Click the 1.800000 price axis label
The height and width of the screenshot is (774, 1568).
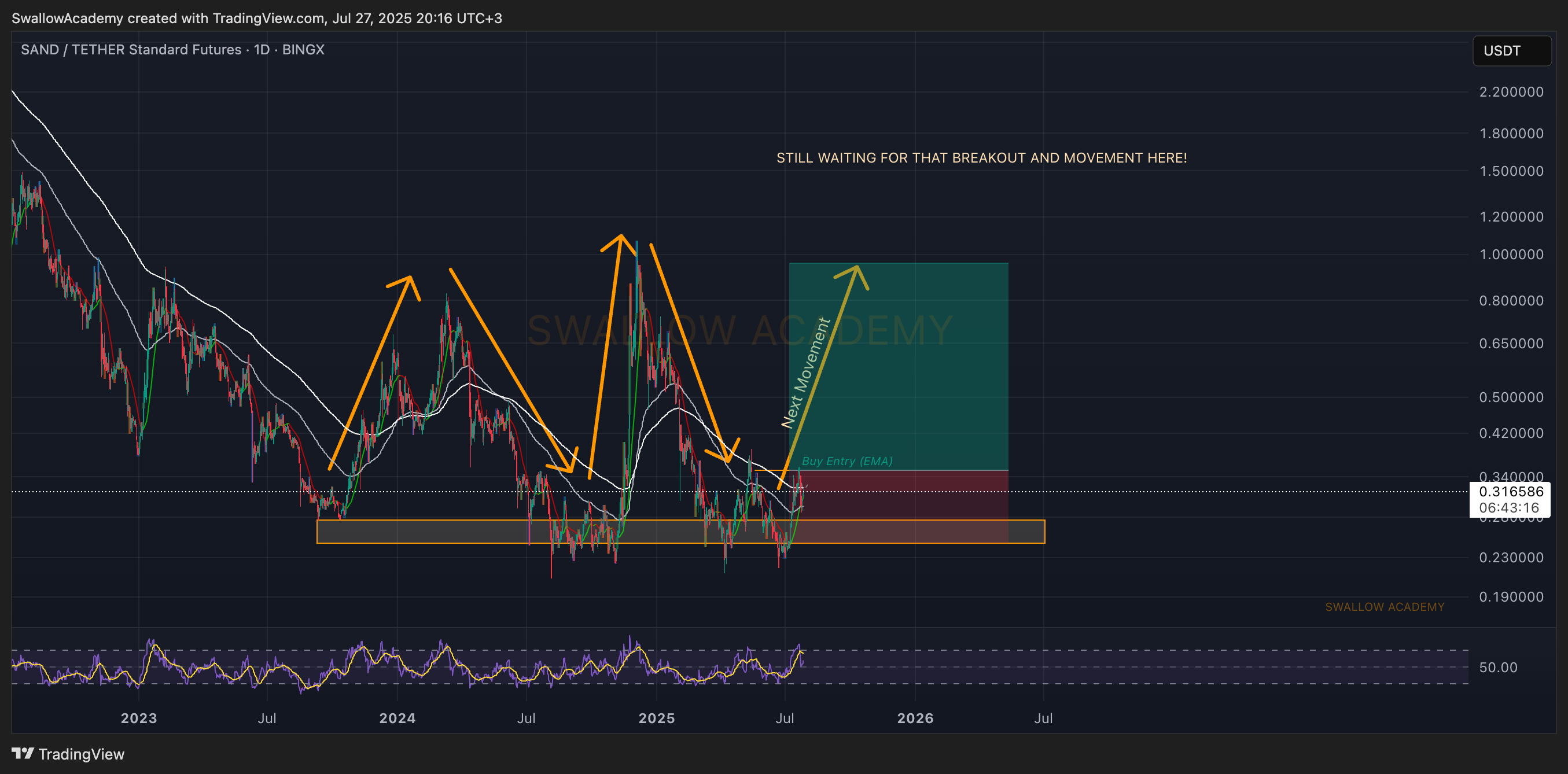point(1511,133)
